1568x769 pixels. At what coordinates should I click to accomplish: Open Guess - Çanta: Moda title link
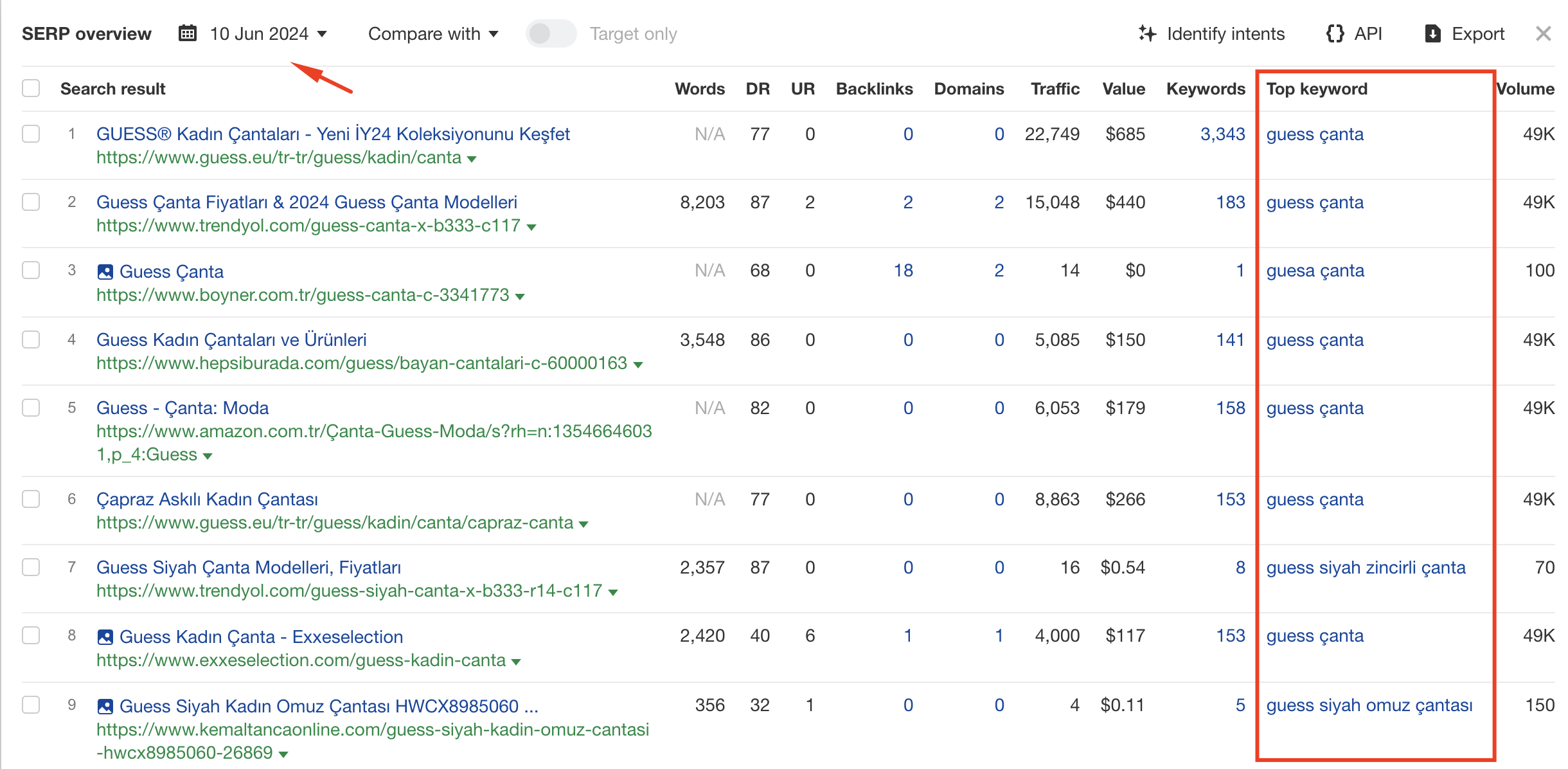click(x=183, y=408)
